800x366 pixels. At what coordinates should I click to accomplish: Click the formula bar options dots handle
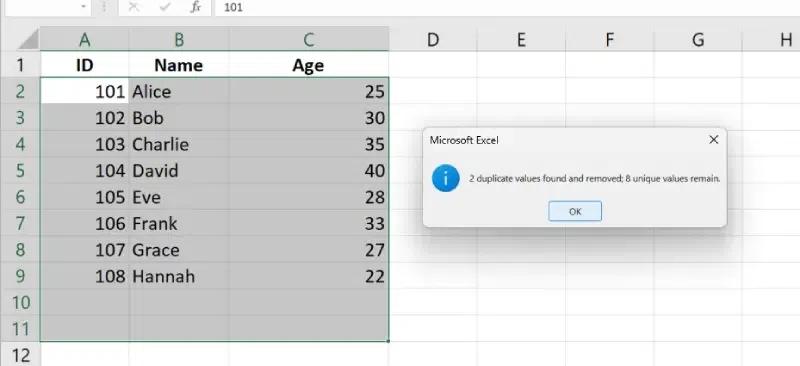coord(105,7)
